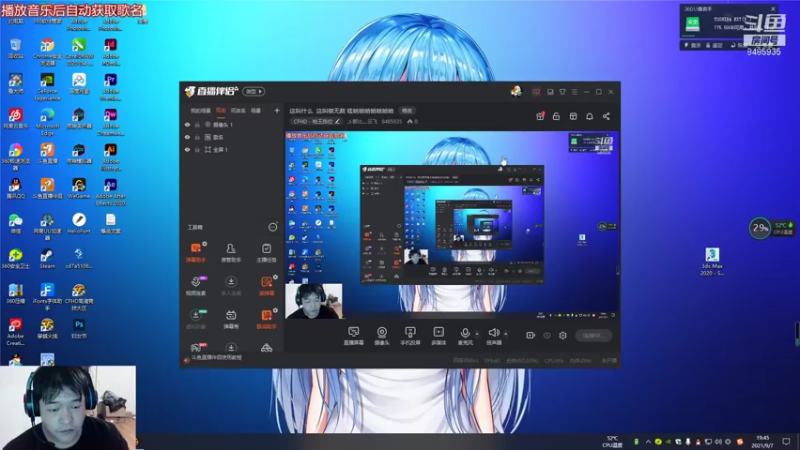Open the Steam desktop shortcut
This screenshot has height=450, width=800.
click(47, 258)
